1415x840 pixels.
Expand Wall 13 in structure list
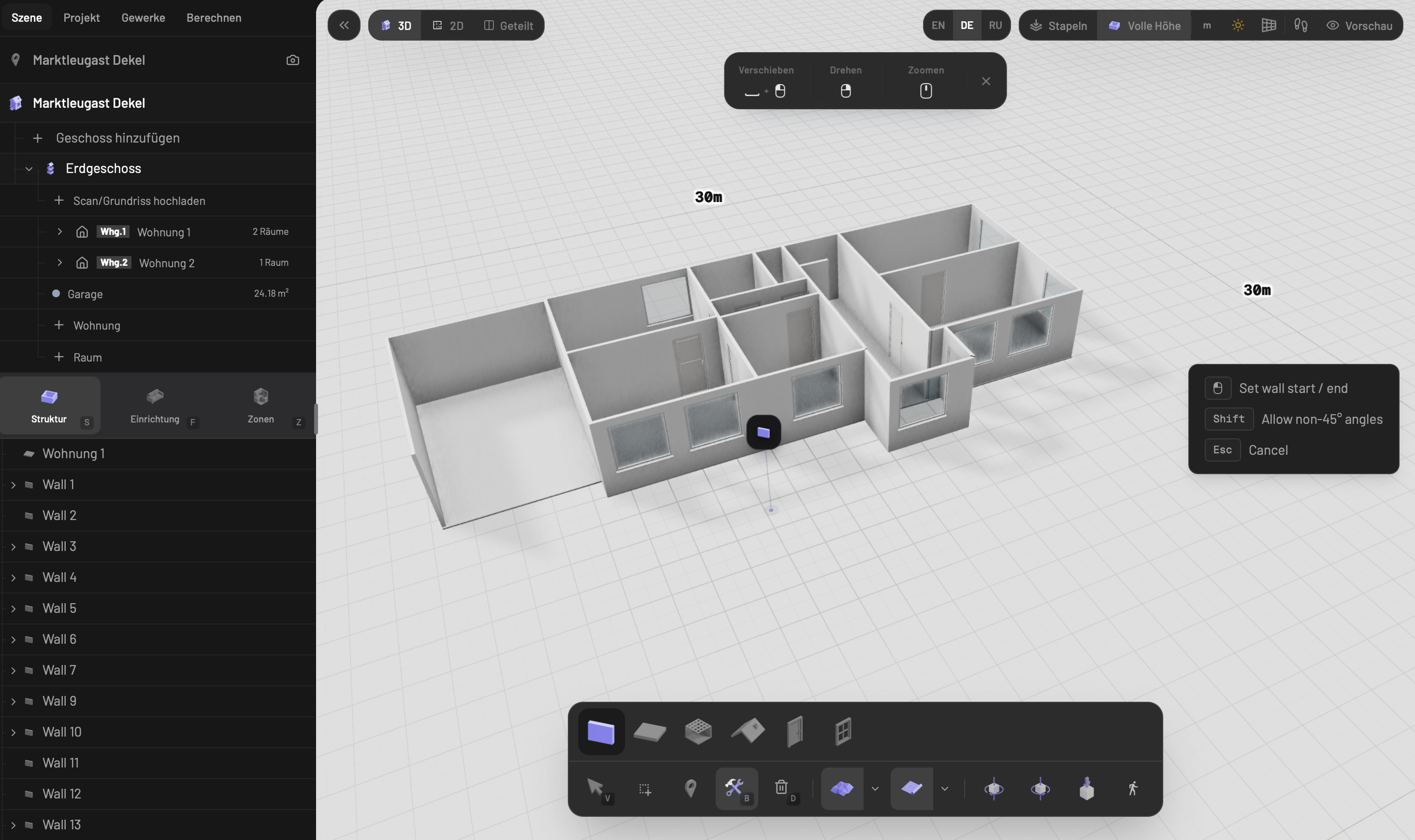coord(13,826)
